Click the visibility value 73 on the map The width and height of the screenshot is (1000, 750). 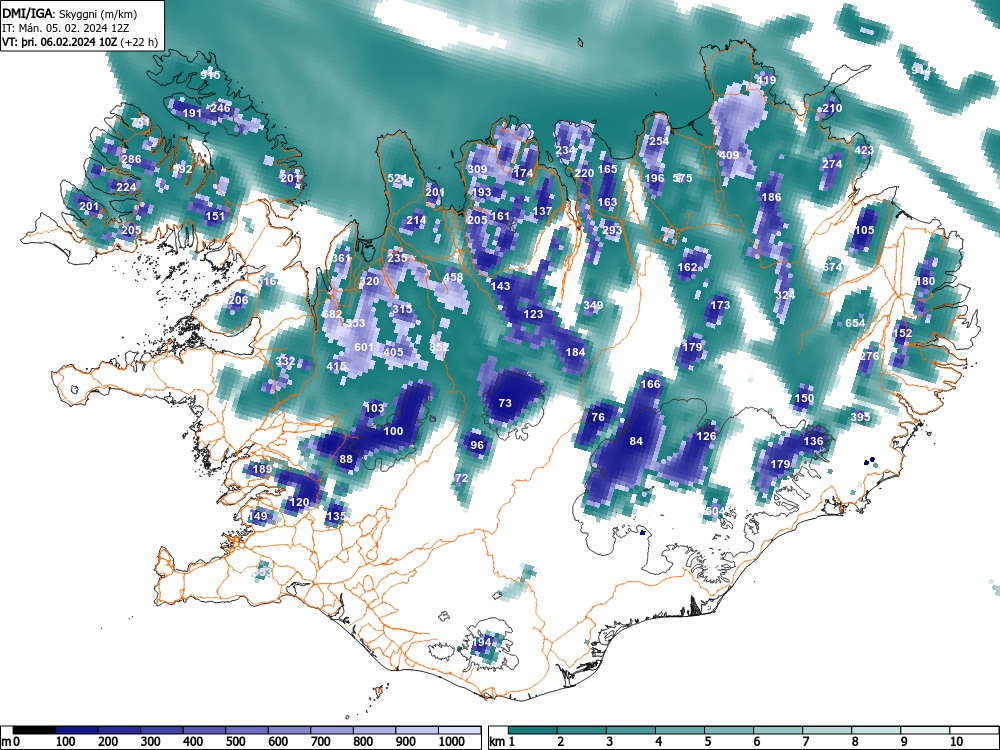coord(504,403)
